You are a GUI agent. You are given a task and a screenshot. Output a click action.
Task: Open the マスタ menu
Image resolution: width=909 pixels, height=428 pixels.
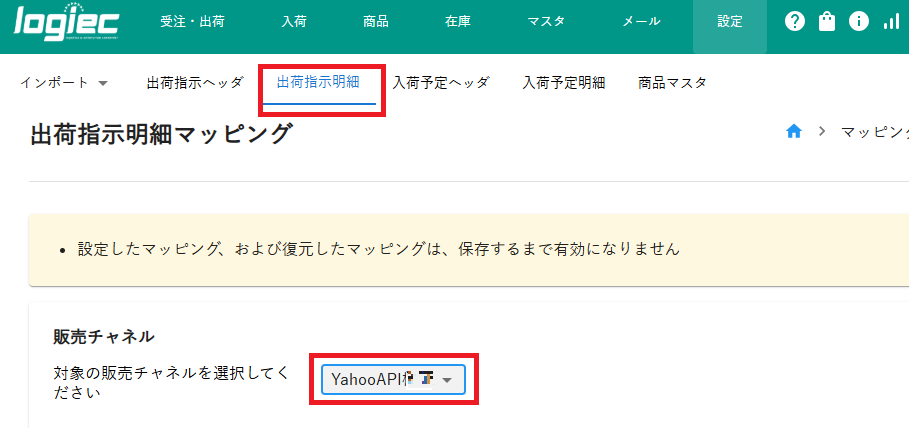tap(546, 22)
